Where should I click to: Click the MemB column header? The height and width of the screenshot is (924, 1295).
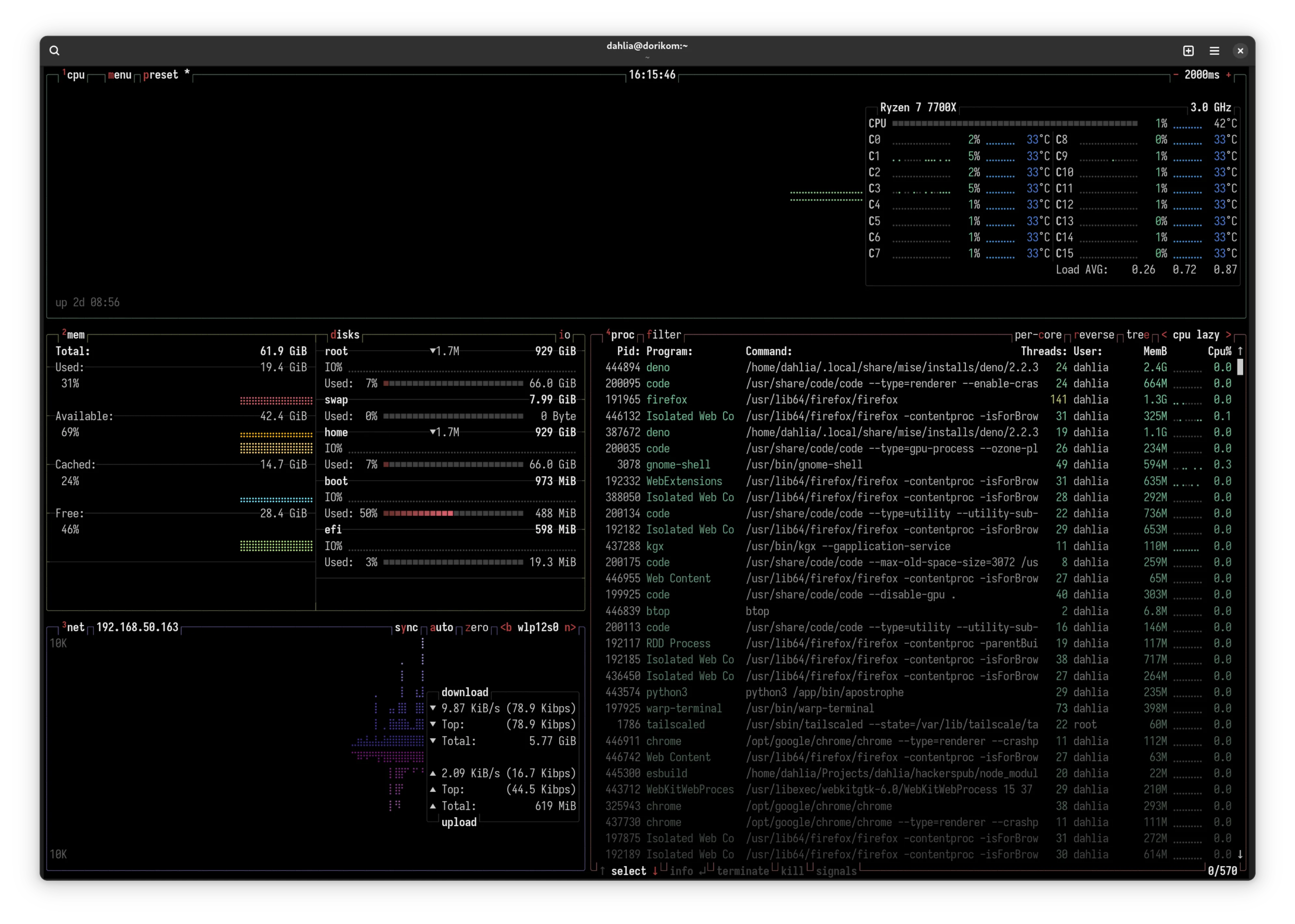click(x=1155, y=351)
